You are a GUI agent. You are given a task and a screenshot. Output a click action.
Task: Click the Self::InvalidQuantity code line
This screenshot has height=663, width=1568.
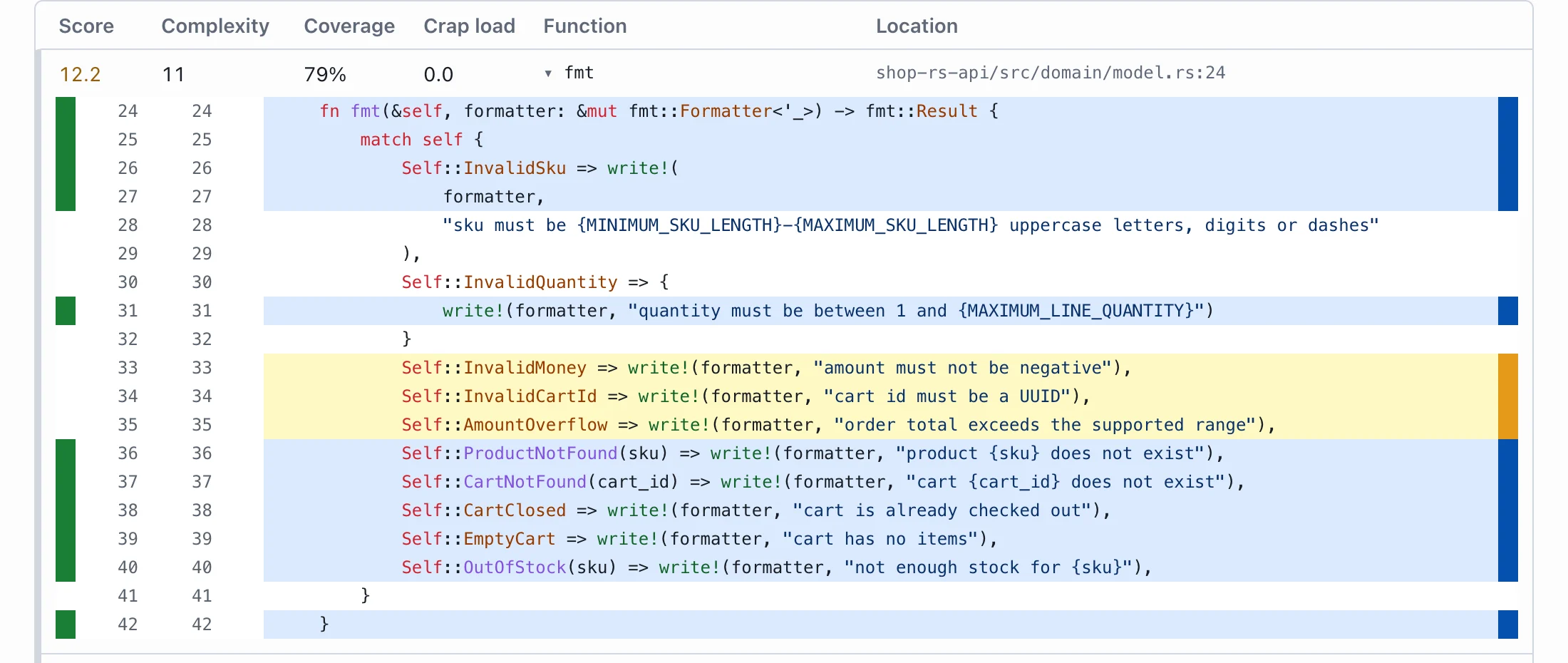pyautogui.click(x=880, y=282)
